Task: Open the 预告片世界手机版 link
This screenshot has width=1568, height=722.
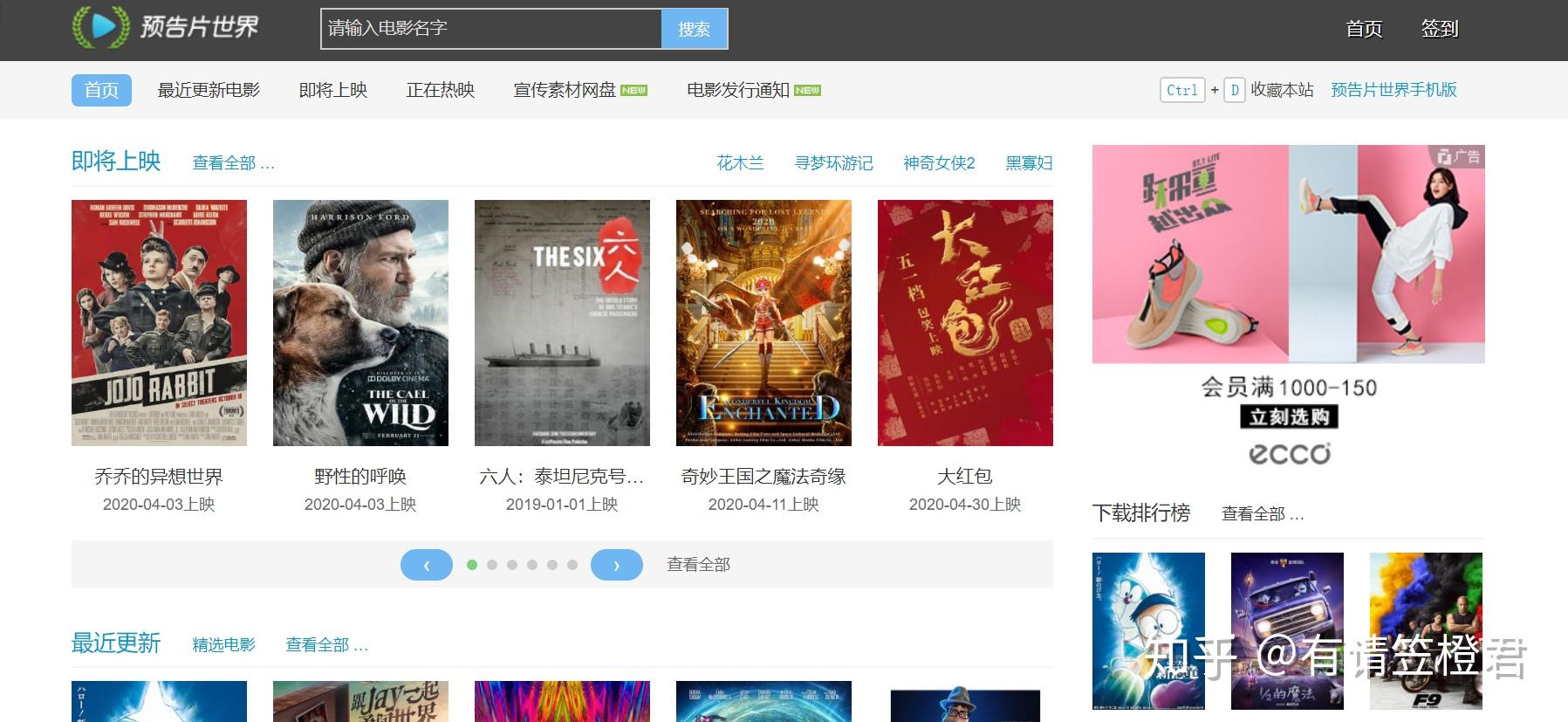Action: (1393, 90)
